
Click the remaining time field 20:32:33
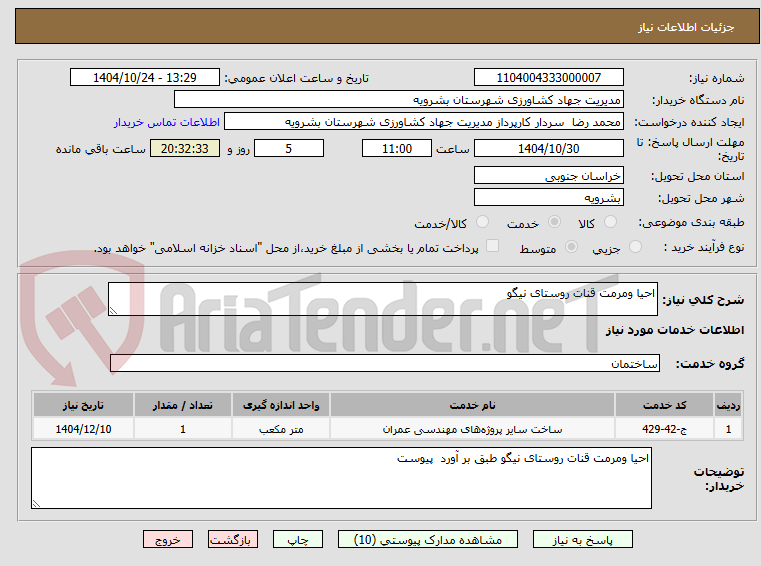[184, 149]
